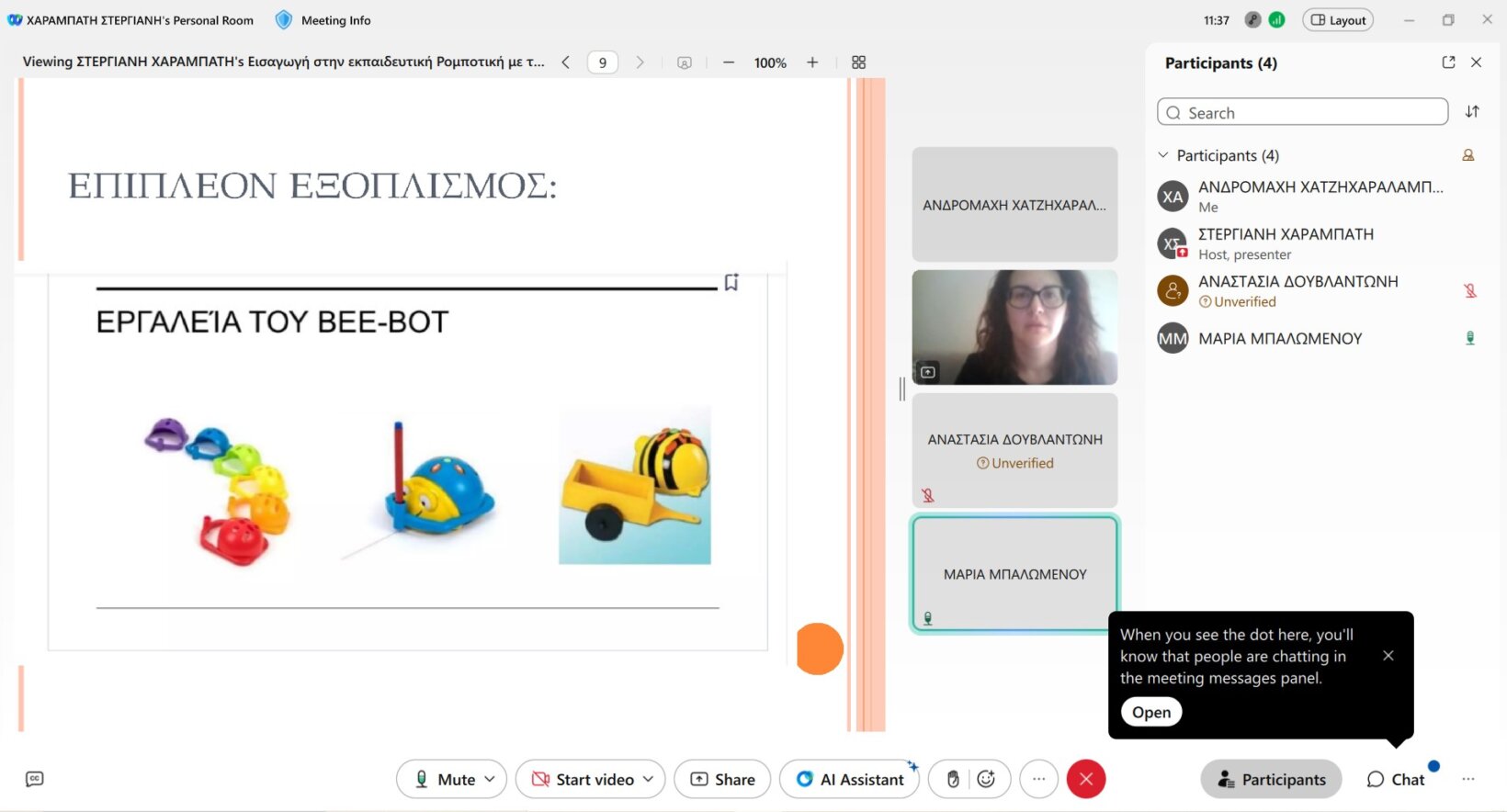Click the participant Search field
This screenshot has width=1507, height=812.
[x=1302, y=112]
